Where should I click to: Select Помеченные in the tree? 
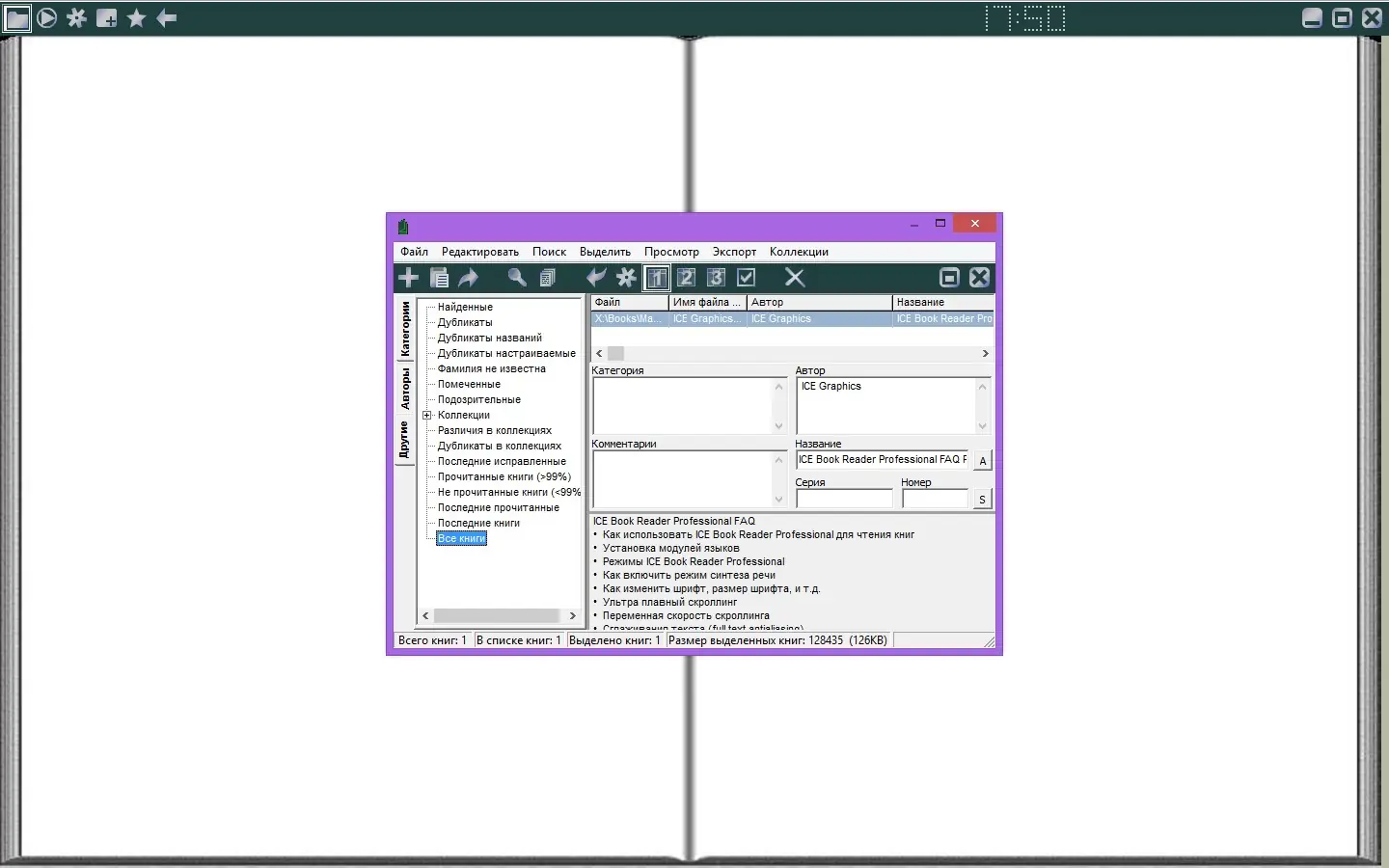tap(469, 384)
